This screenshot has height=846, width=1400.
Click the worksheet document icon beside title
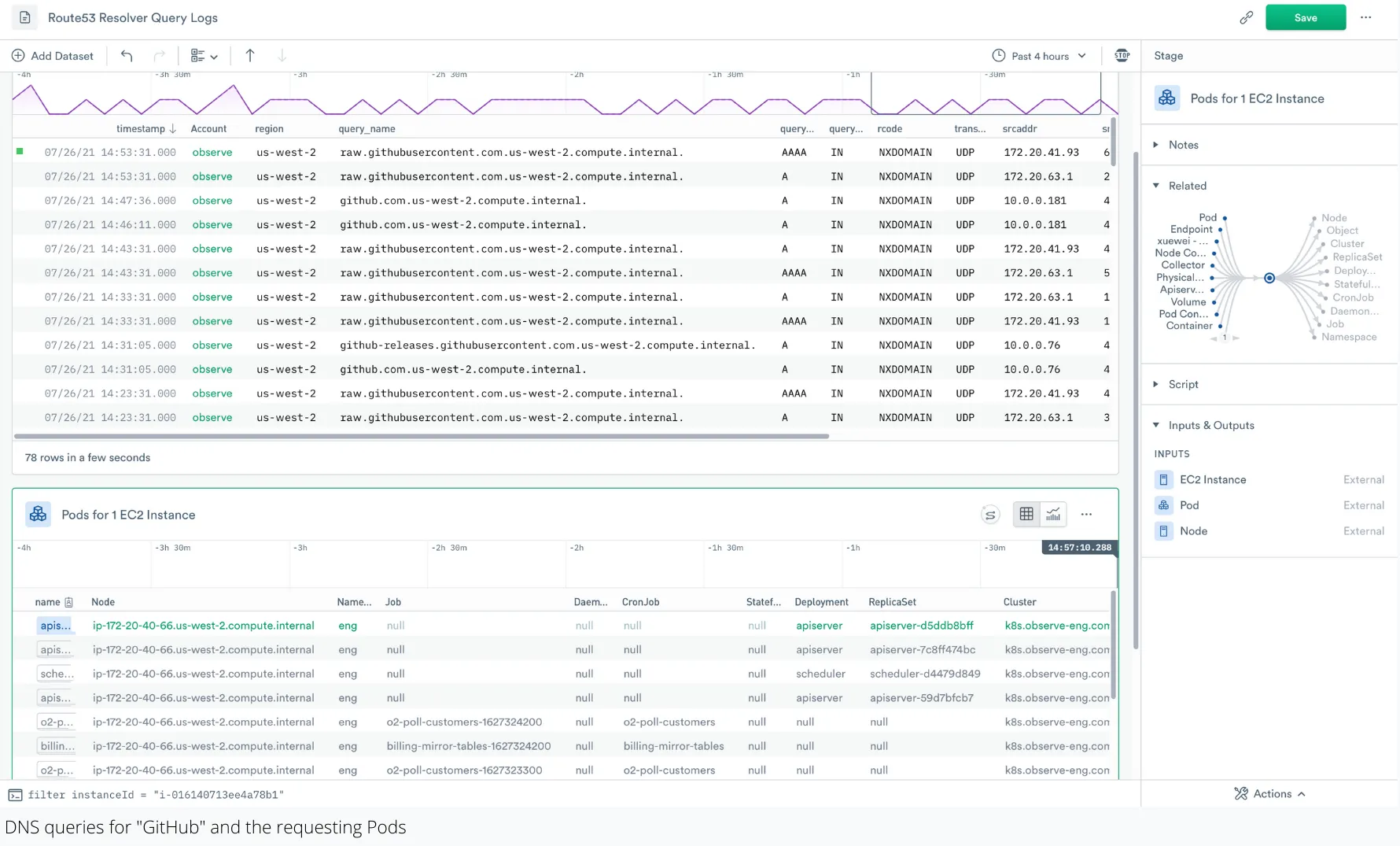tap(25, 17)
